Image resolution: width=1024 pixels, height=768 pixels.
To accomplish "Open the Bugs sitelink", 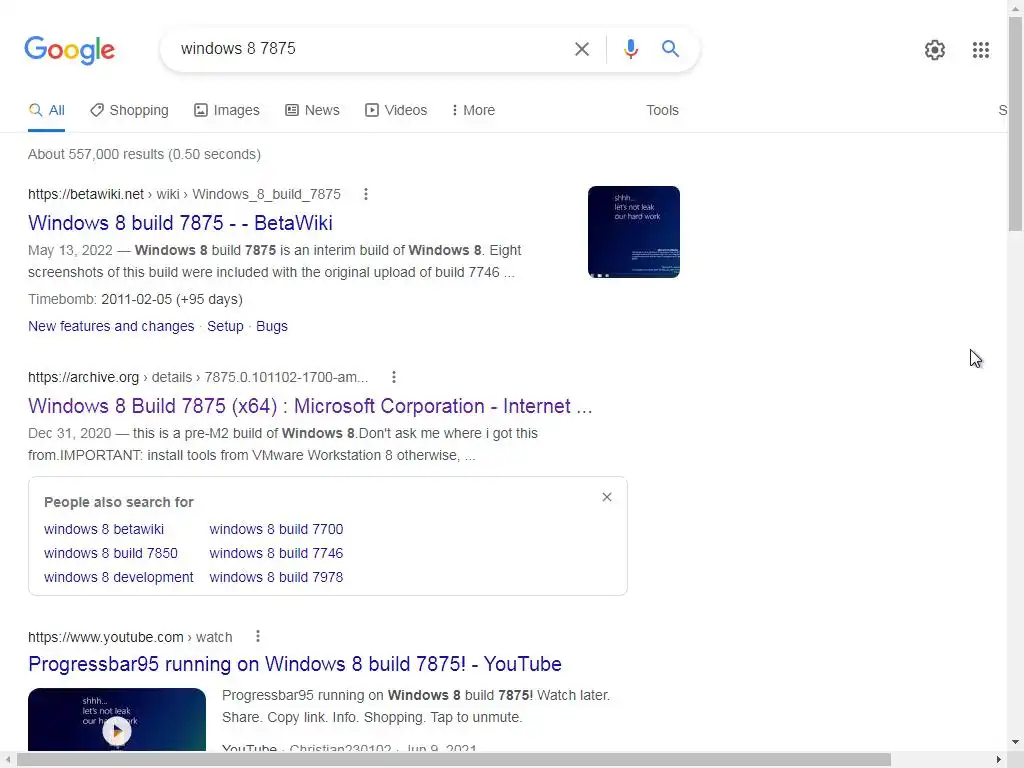I will pyautogui.click(x=272, y=326).
